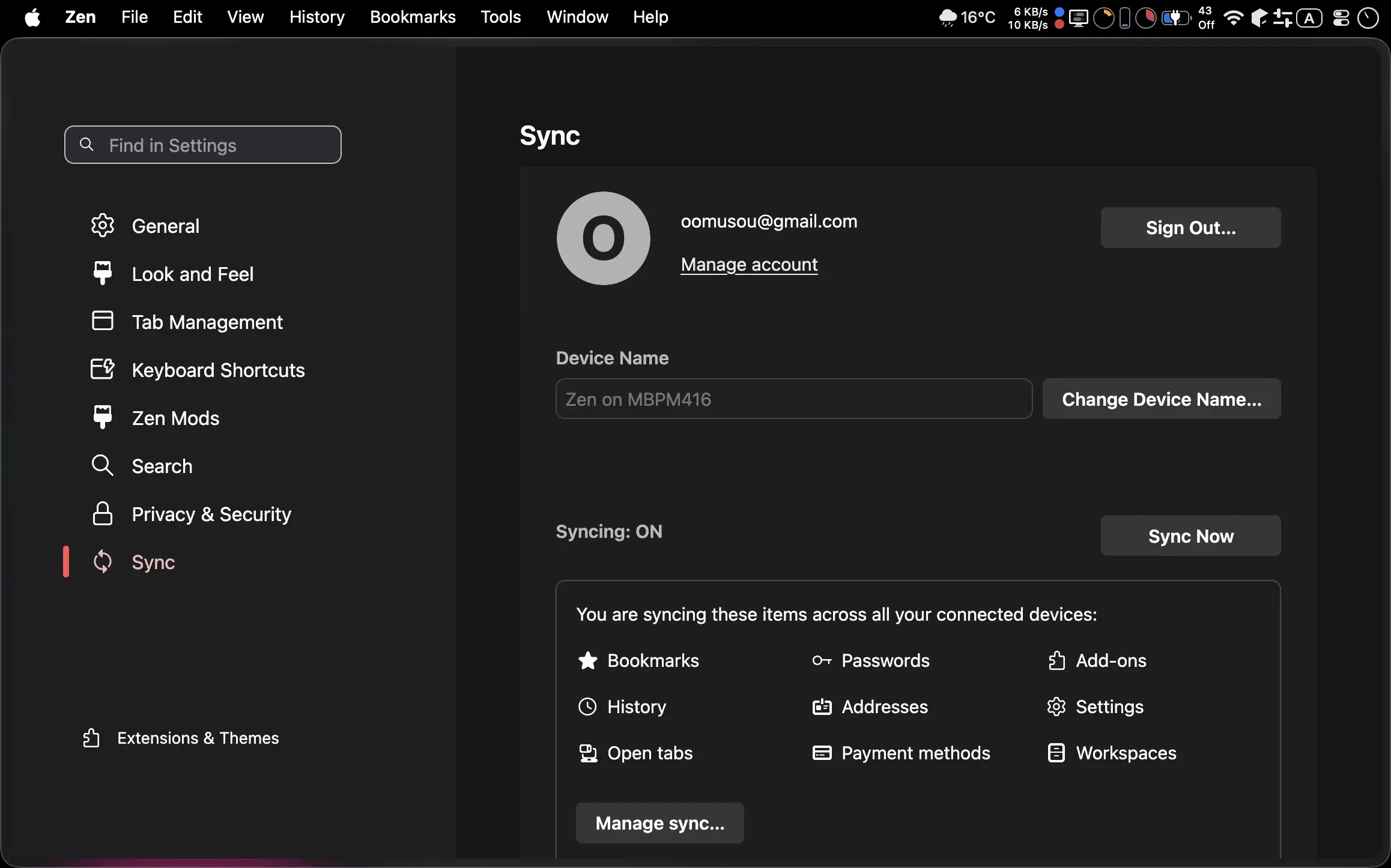1391x868 pixels.
Task: Focus the Find in Settings search field
Action: click(x=203, y=145)
